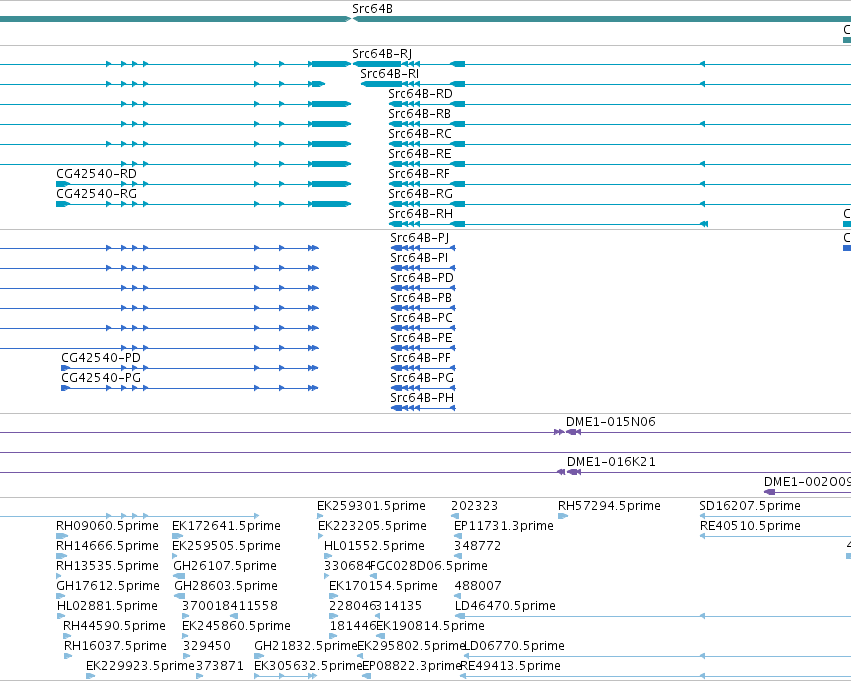Select the Src64B-PB protein label
This screenshot has height=681, width=851.
(x=421, y=298)
